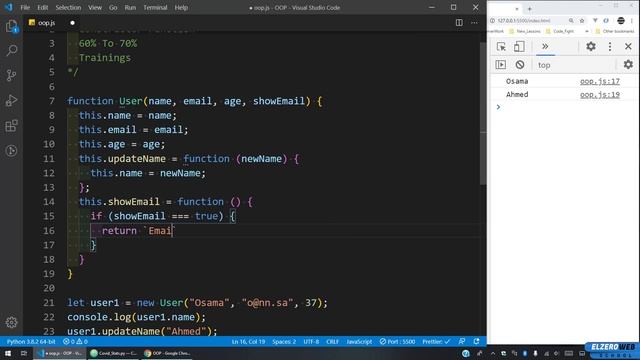Open the New_Lessons bookmark folder
640x360 pixels.
tap(525, 31)
